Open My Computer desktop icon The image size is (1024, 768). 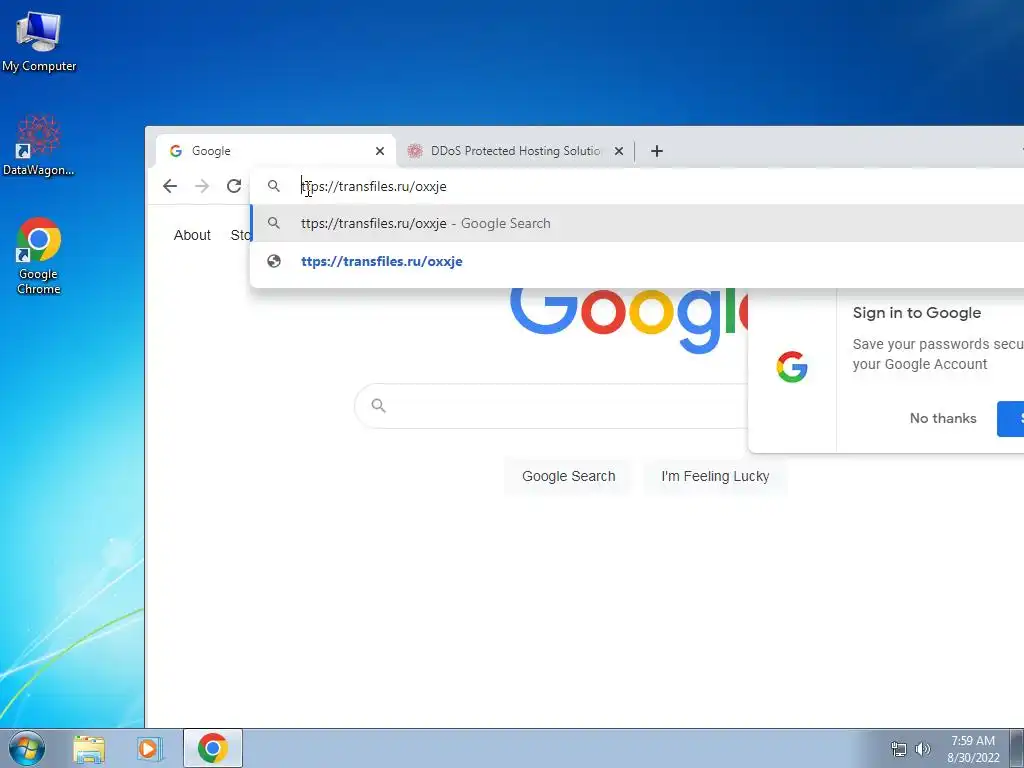39,41
